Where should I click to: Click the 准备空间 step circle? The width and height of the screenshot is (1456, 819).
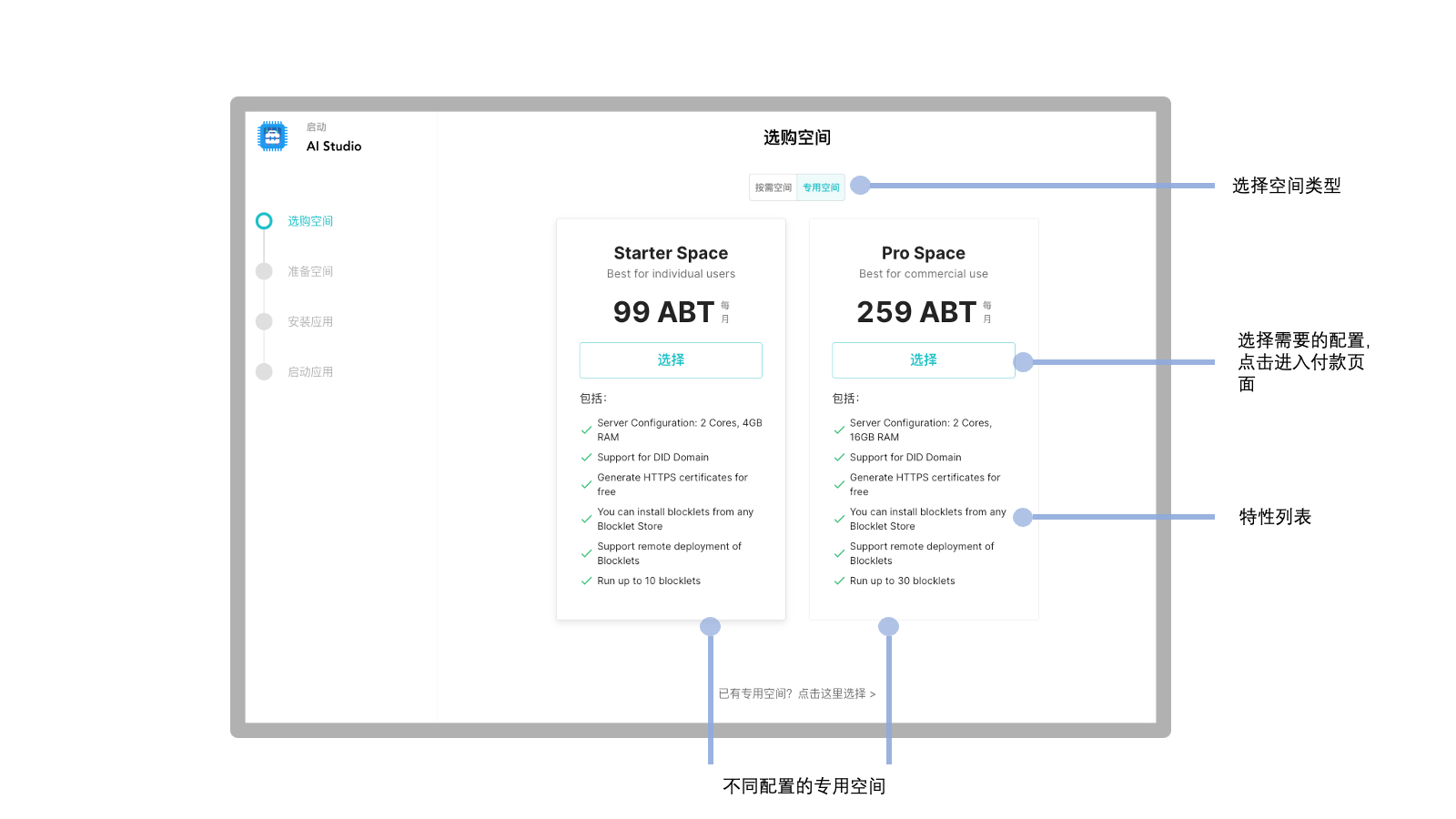pos(264,271)
